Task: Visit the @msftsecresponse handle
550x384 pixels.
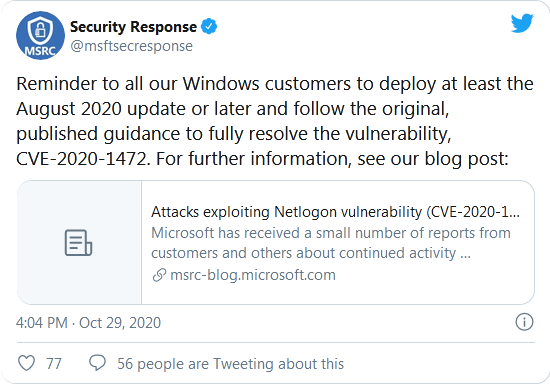Action: click(x=132, y=46)
